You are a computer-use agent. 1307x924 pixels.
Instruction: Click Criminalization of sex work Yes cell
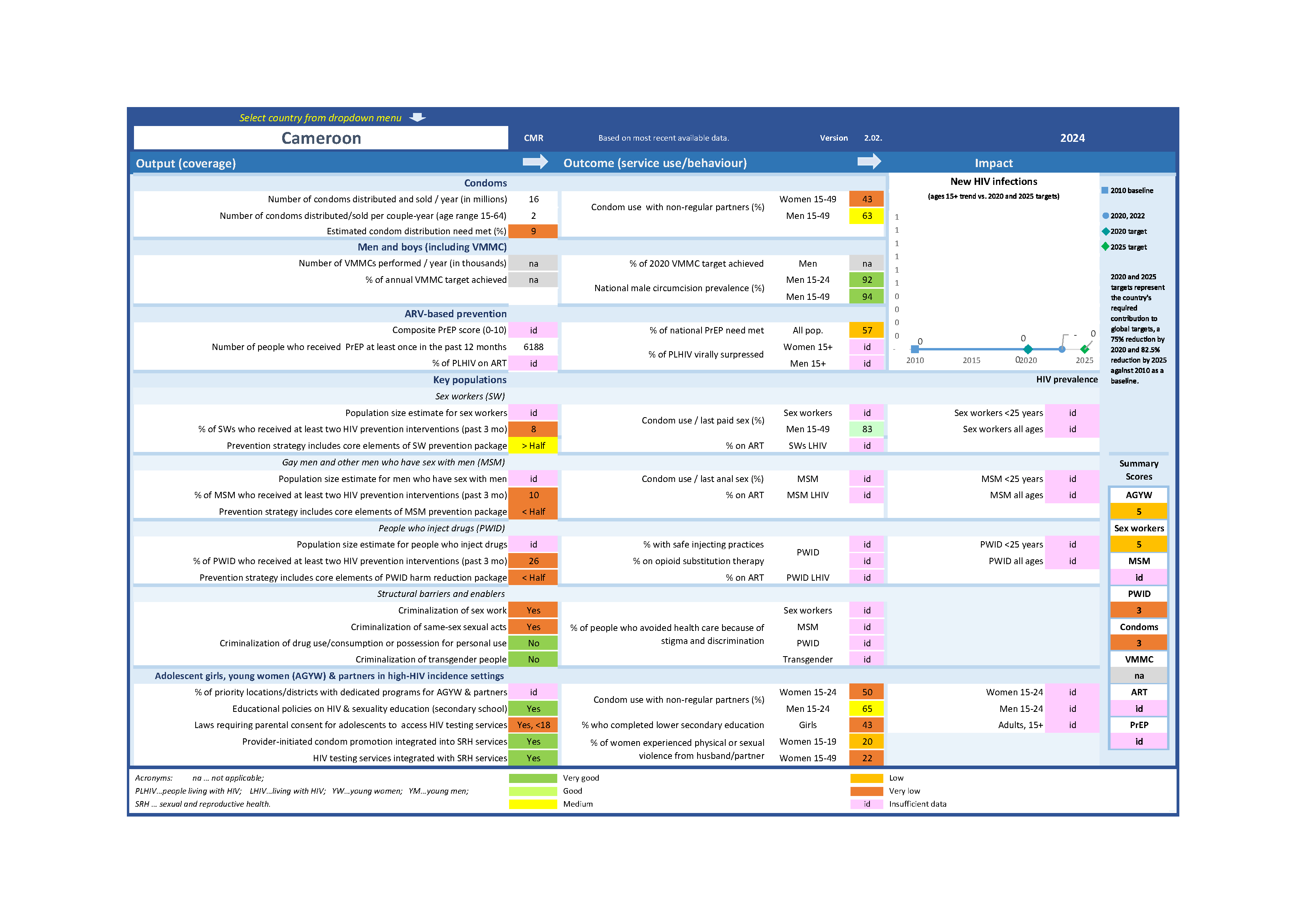[533, 610]
